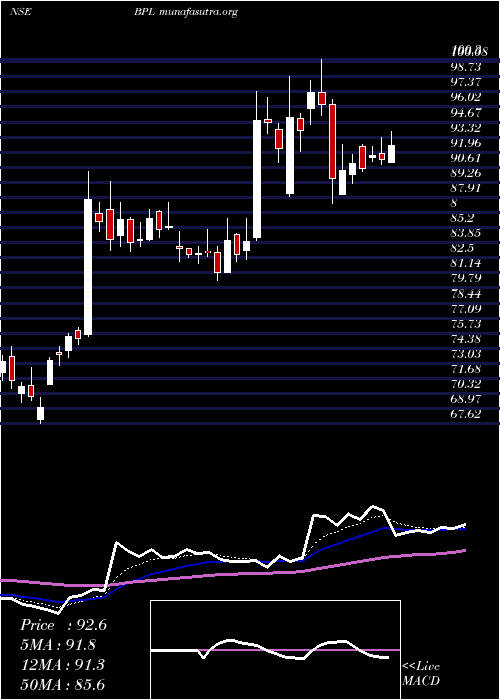Pick the 67.62 price label
The width and height of the screenshot is (500, 700).
click(466, 415)
